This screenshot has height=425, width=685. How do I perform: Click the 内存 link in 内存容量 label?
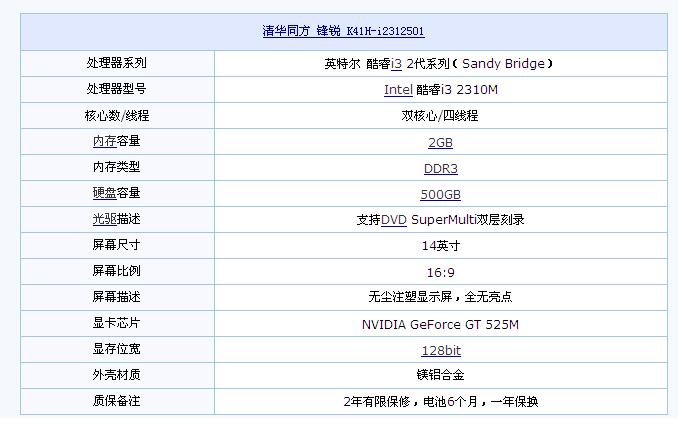[104, 141]
